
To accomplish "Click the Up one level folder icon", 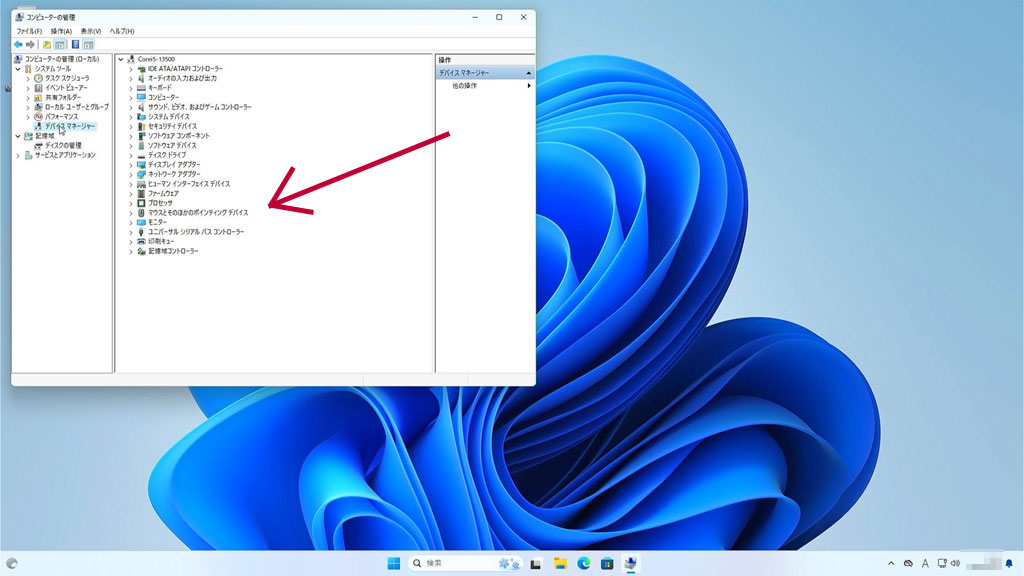I will 47,45.
